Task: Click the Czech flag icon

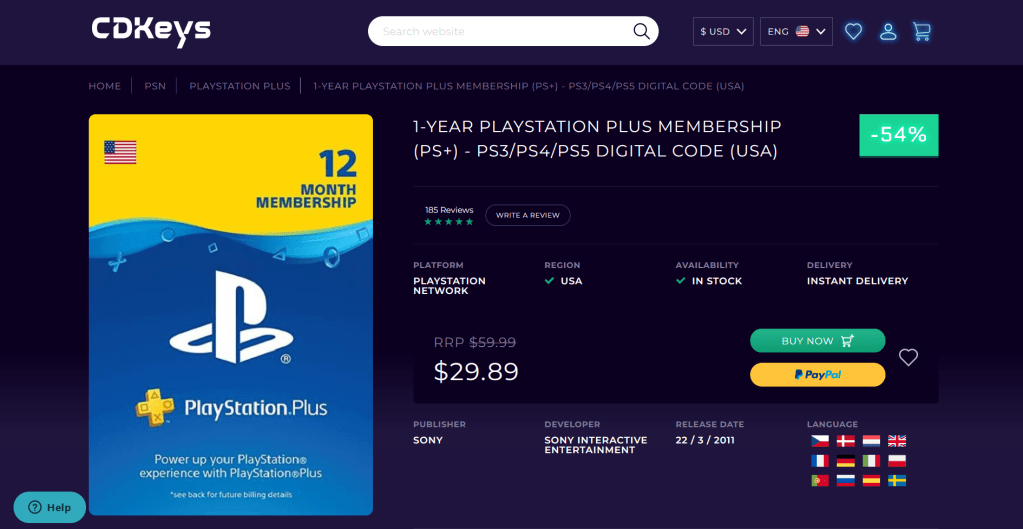Action: [x=819, y=441]
